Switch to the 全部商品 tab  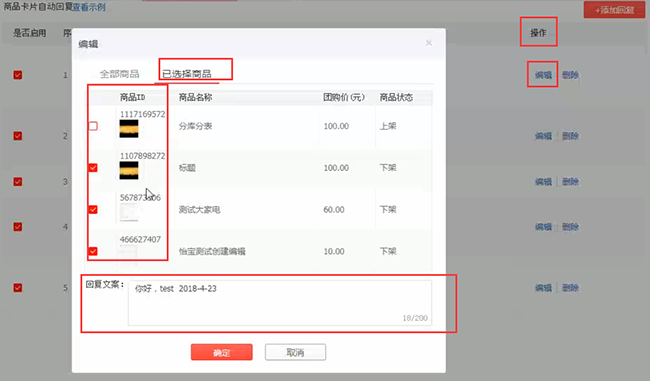(x=119, y=74)
